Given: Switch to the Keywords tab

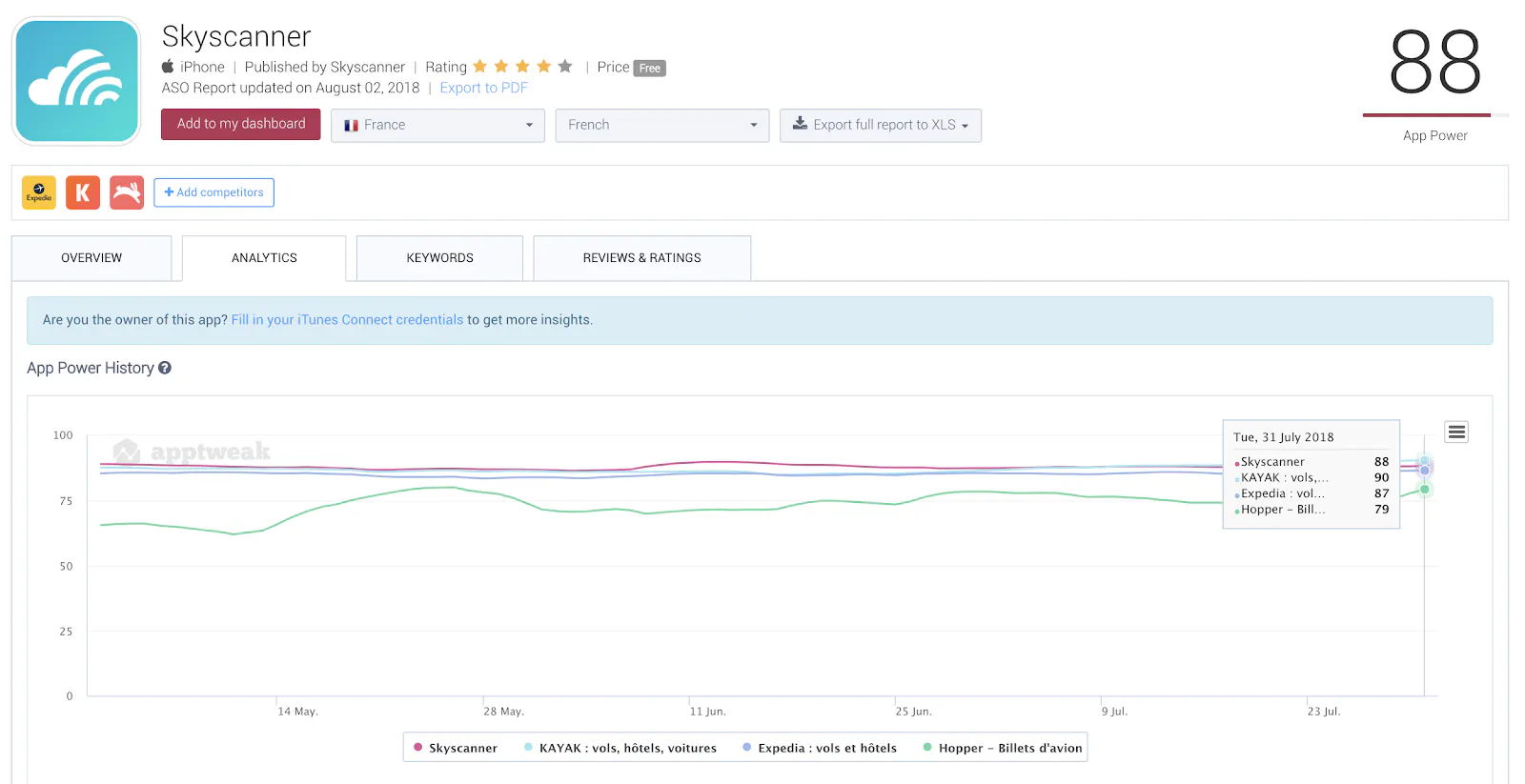Looking at the screenshot, I should pos(439,258).
